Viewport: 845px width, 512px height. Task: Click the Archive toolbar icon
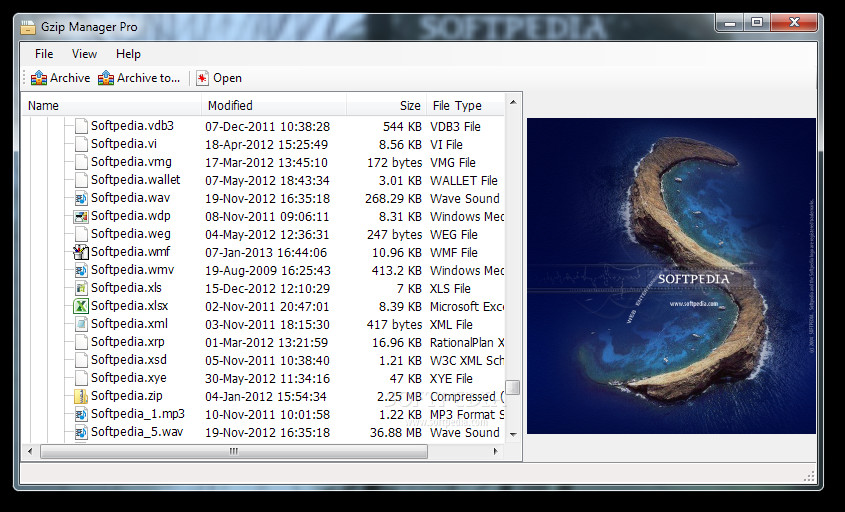pyautogui.click(x=39, y=78)
